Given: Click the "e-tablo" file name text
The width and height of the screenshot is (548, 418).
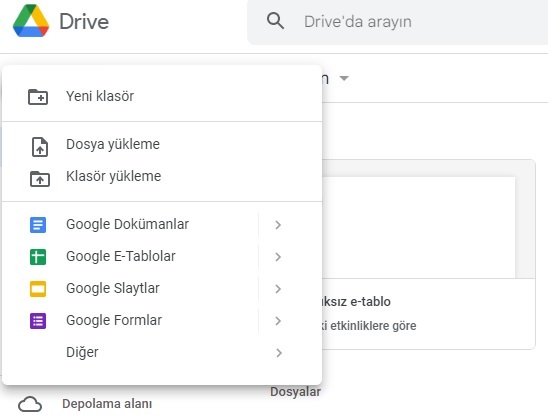Looking at the screenshot, I should click(370, 302).
